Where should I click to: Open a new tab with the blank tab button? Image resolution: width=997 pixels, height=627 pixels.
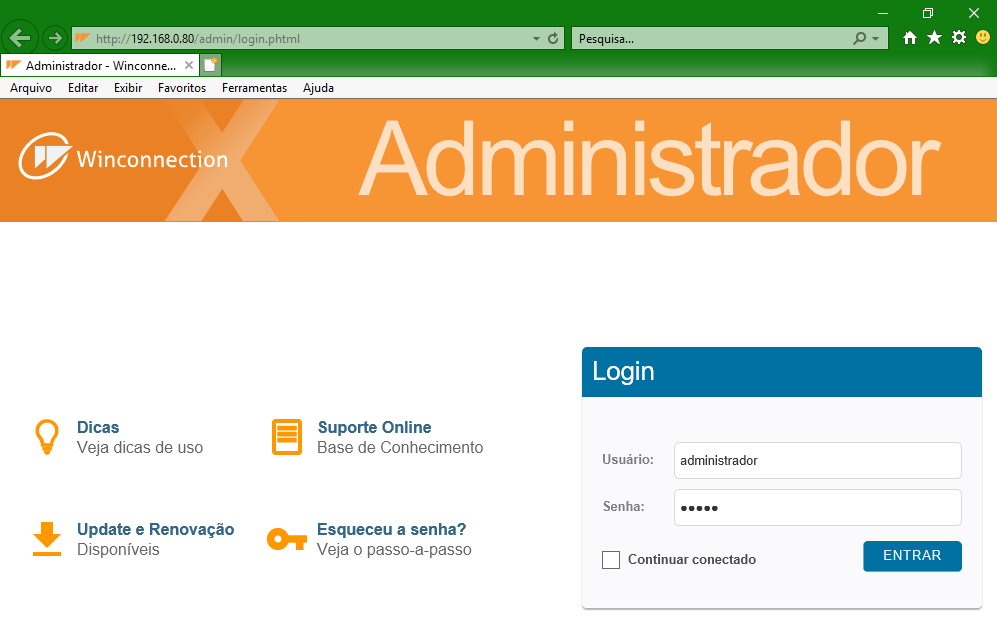pyautogui.click(x=210, y=65)
